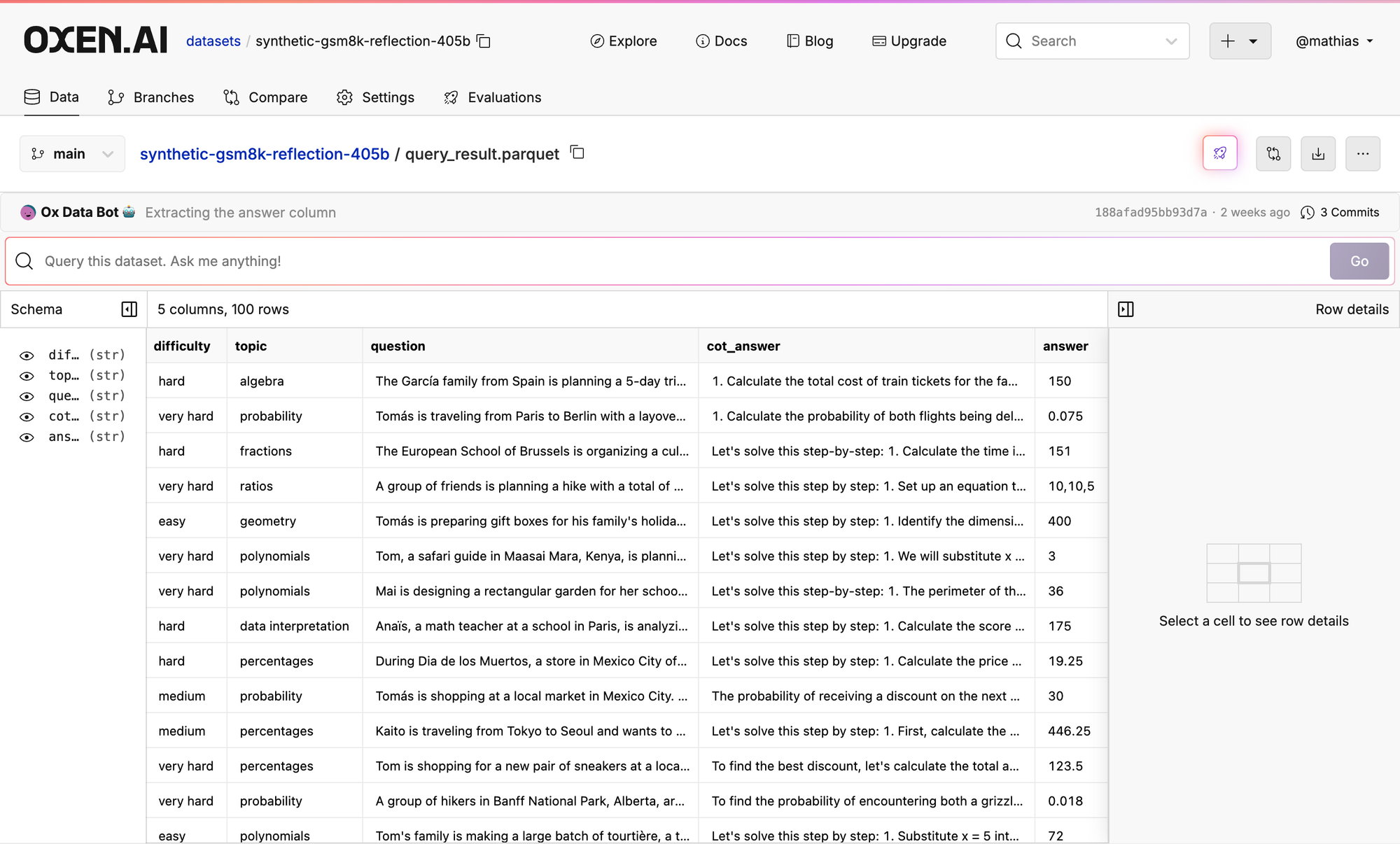
Task: Toggle visibility of the answer column
Action: [x=27, y=437]
